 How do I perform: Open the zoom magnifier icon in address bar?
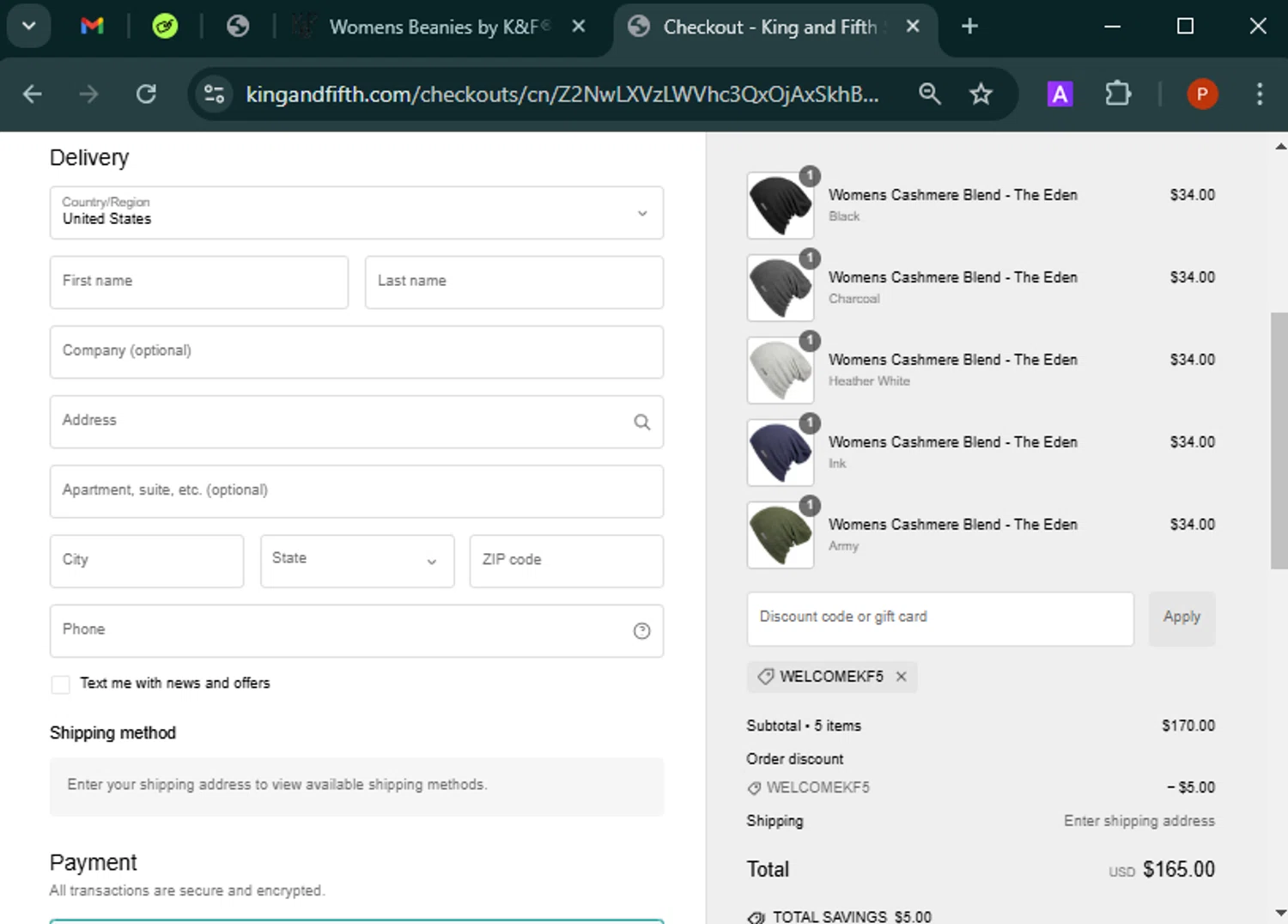click(930, 94)
